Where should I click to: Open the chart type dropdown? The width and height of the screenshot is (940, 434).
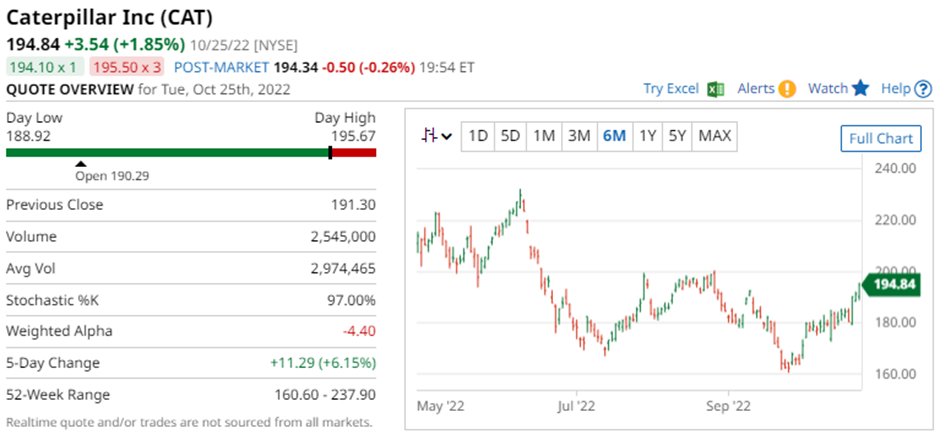(437, 136)
